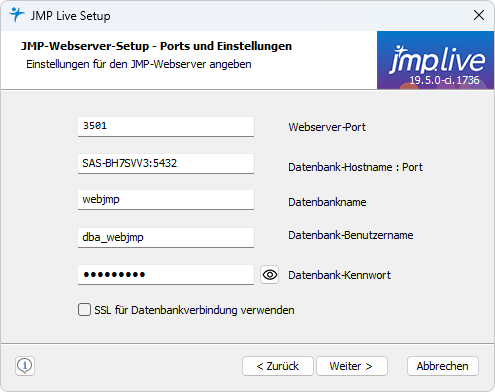Click the 'Webserver-Port' label
The width and height of the screenshot is (495, 392).
(327, 127)
